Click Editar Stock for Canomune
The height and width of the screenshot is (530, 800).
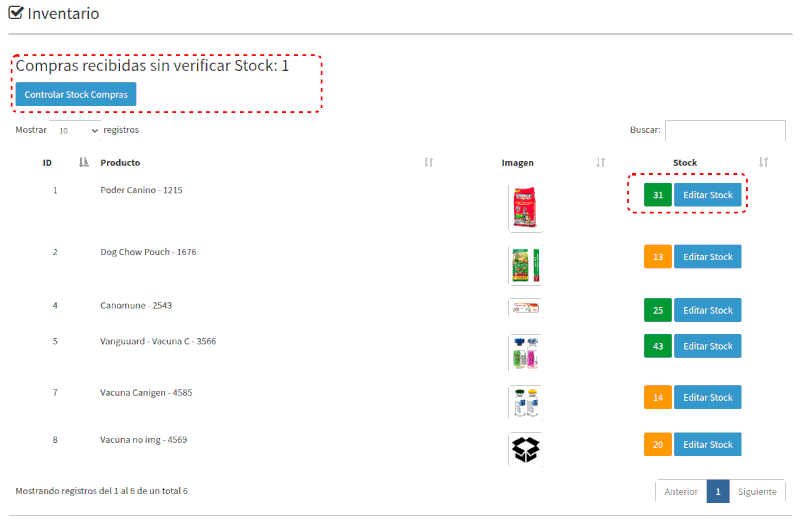707,310
